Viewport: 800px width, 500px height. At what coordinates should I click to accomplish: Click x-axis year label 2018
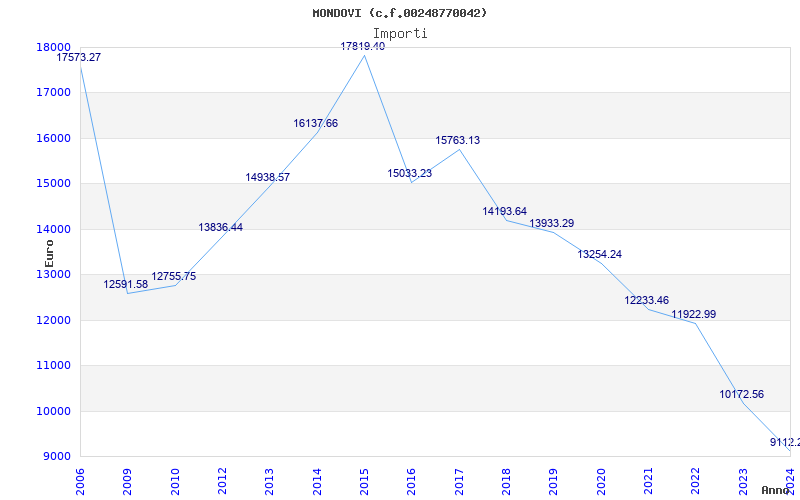(x=506, y=482)
